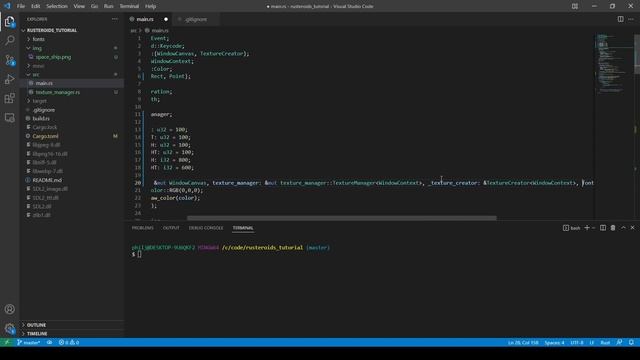640x360 pixels.
Task: Open the launch profile dropdown next to plus
Action: pyautogui.click(x=593, y=228)
